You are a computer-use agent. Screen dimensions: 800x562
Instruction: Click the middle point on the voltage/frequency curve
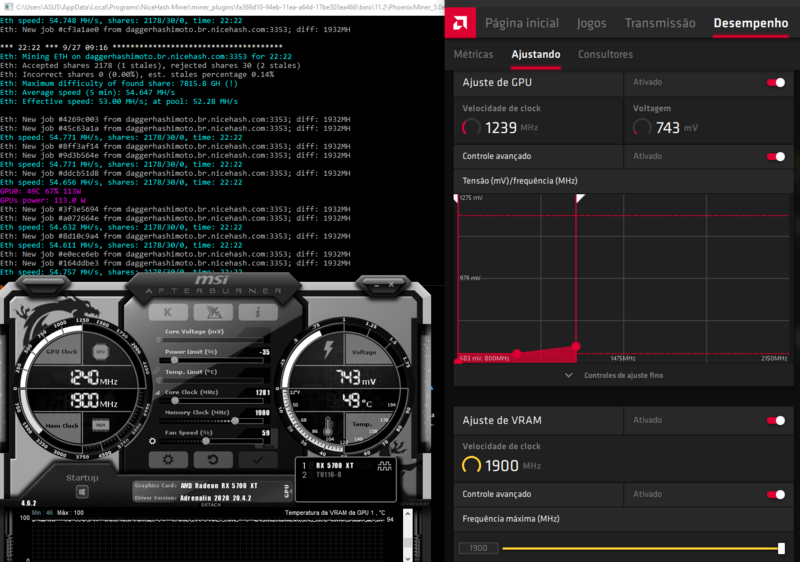pyautogui.click(x=517, y=353)
